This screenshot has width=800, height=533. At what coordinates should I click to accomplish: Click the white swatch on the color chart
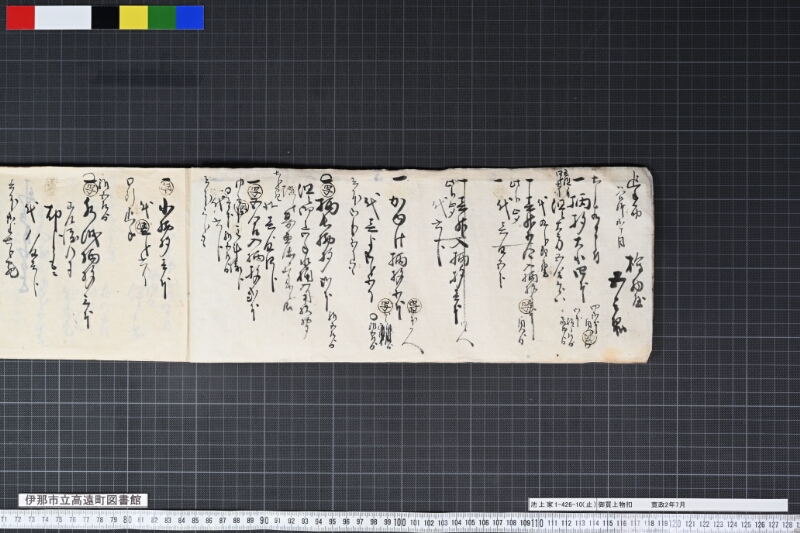click(x=63, y=18)
